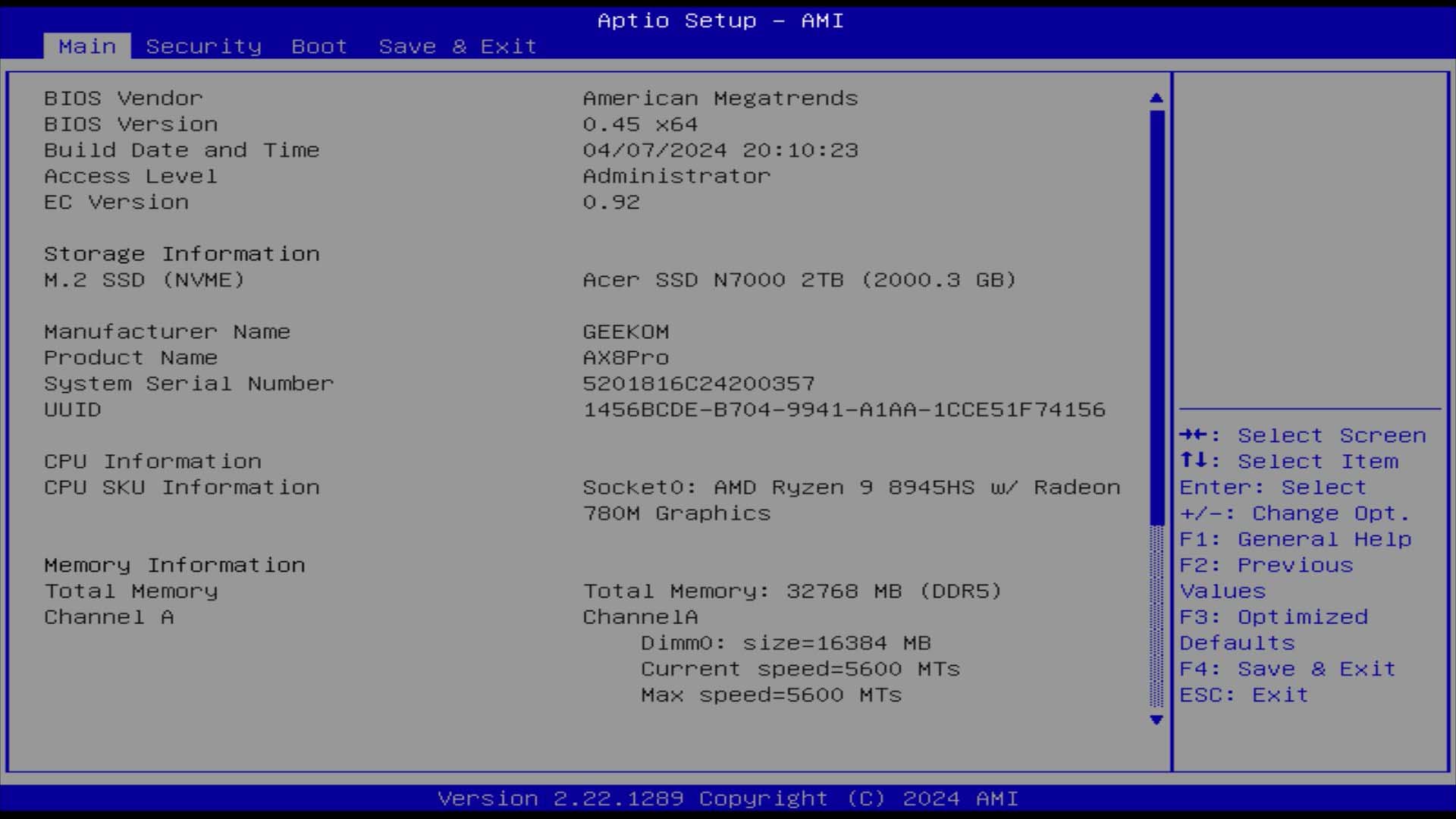Select the Channel A memory entry
Image resolution: width=1456 pixels, height=819 pixels.
[x=108, y=617]
